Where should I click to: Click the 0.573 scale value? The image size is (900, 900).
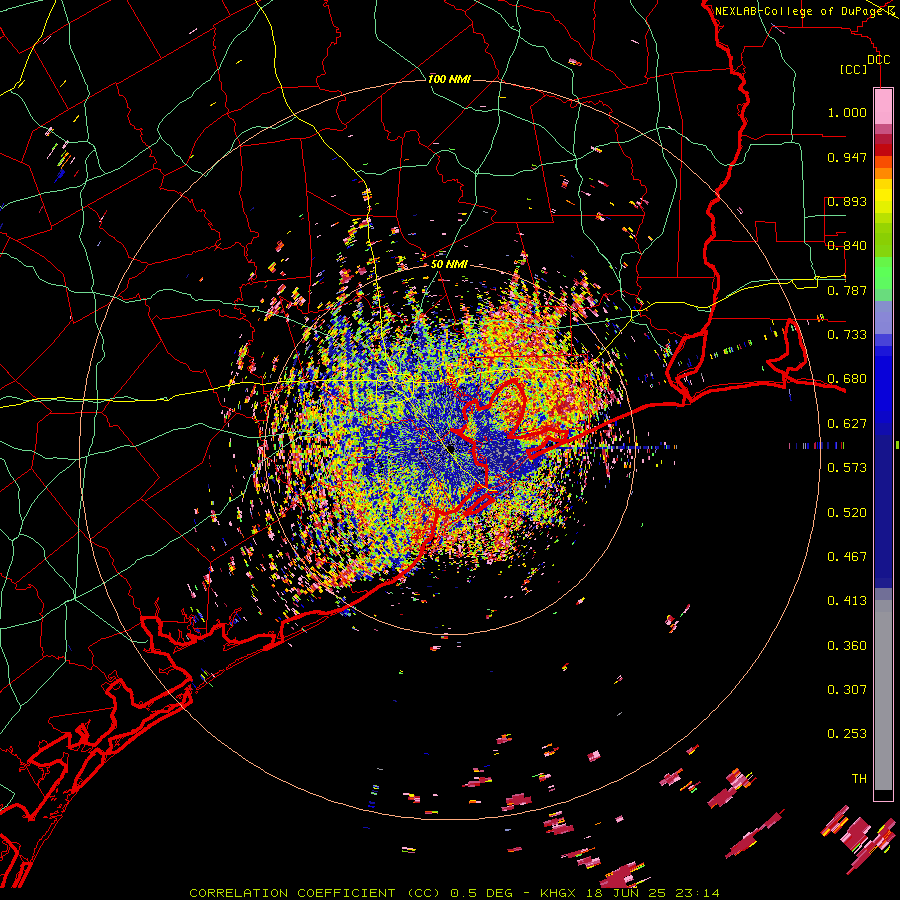[847, 468]
